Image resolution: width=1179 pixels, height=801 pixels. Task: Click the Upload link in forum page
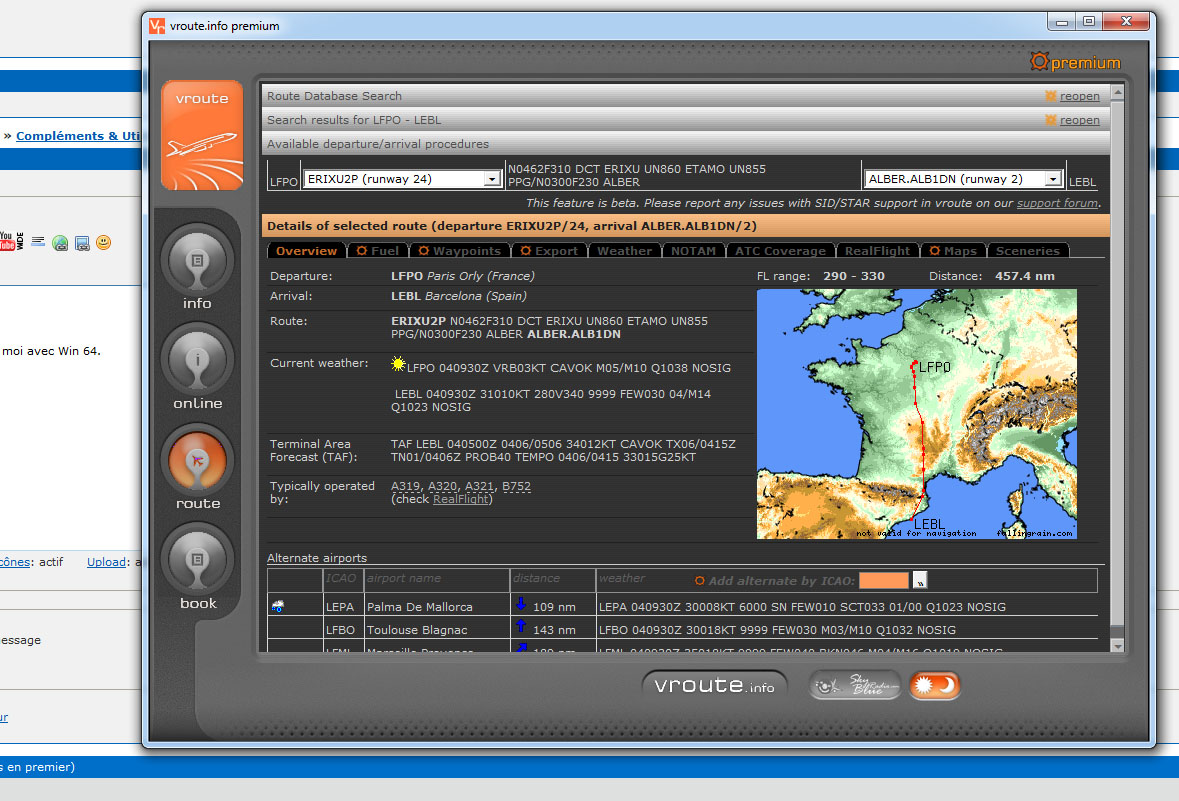click(106, 562)
